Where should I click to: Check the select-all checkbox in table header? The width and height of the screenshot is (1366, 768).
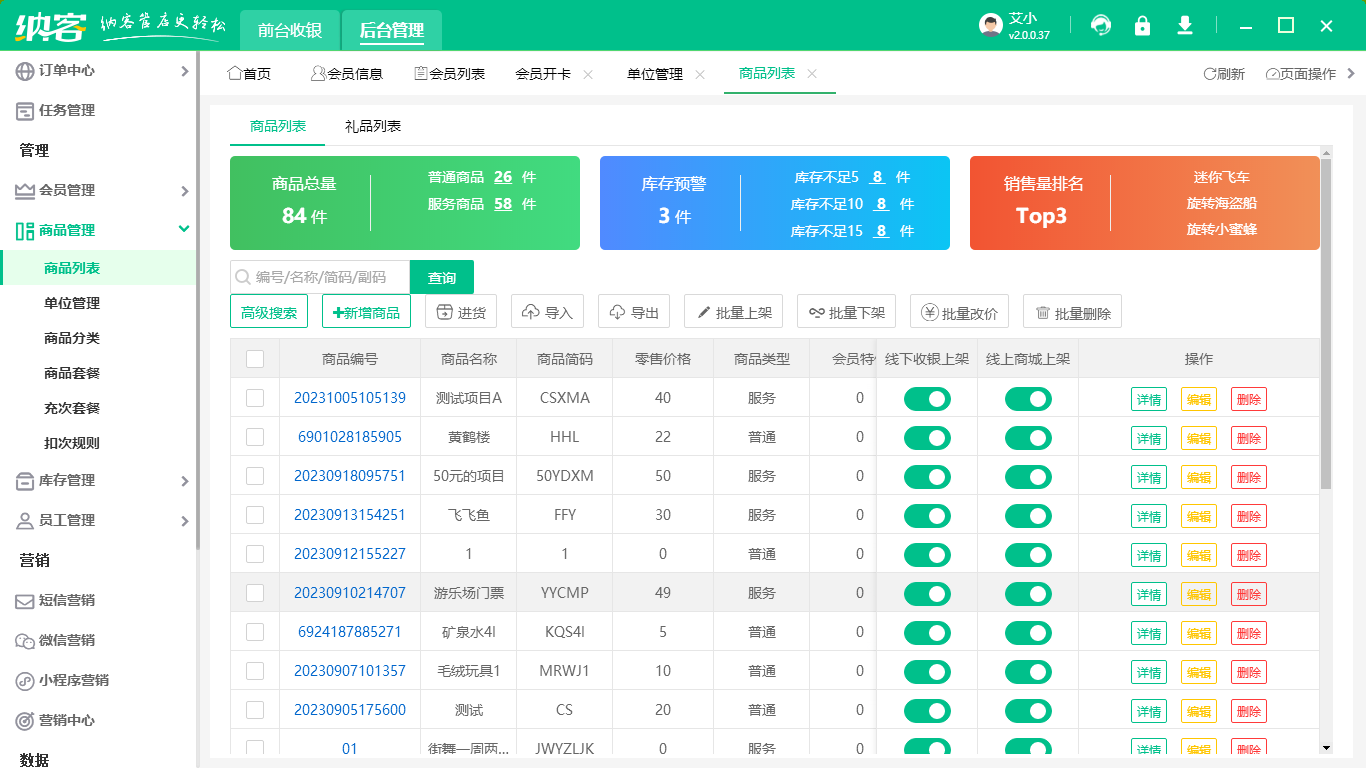255,358
